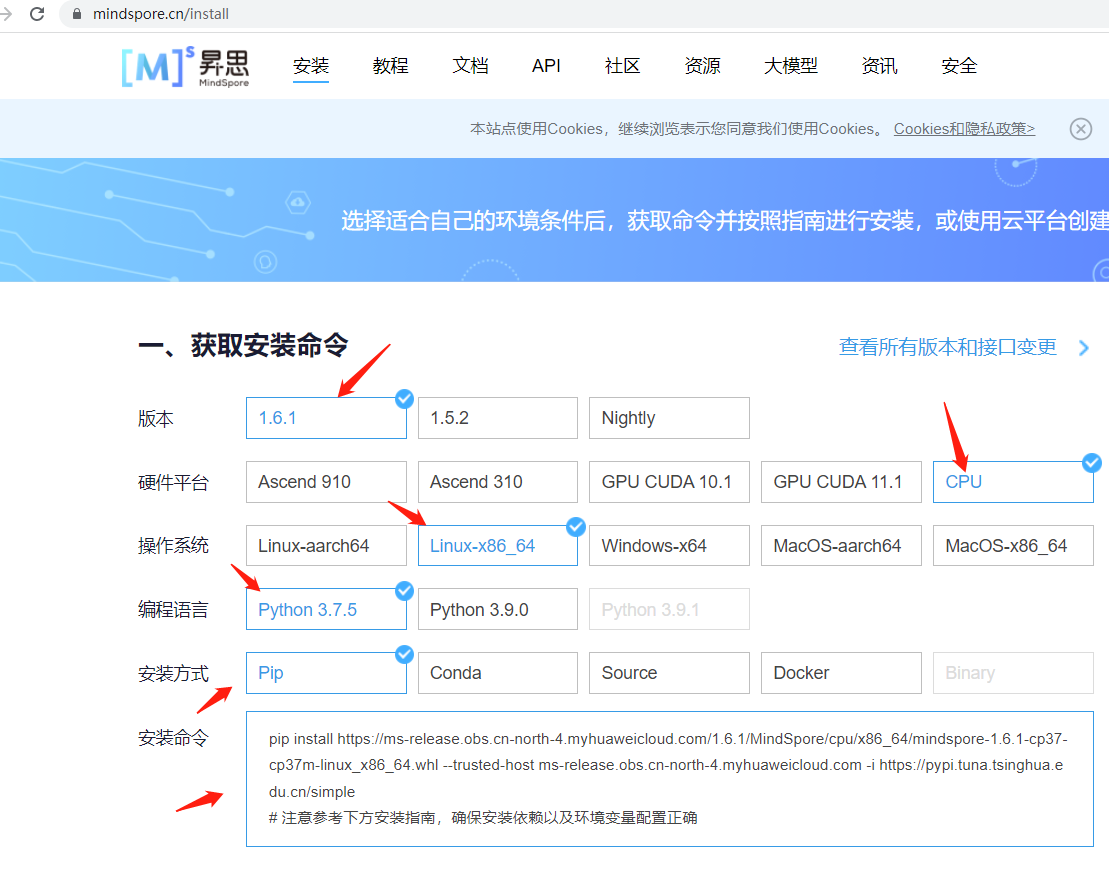Click the pip install command text box

669,779
